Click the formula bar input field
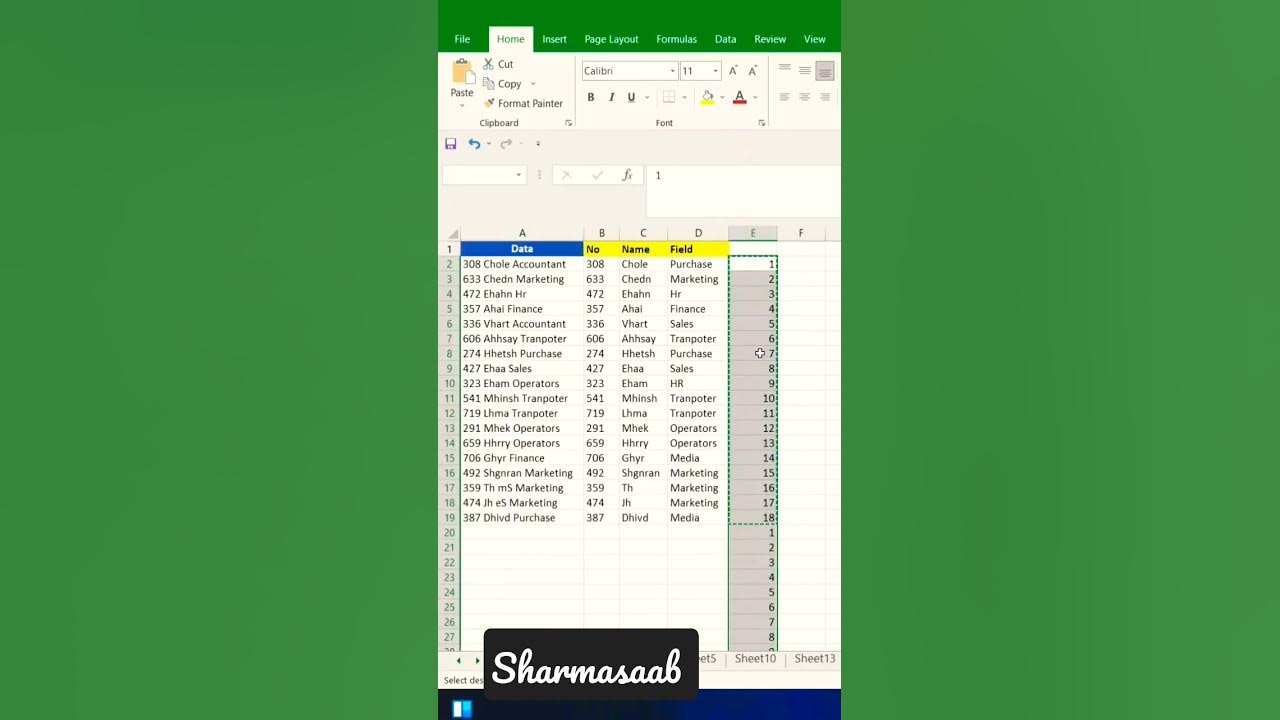1280x720 pixels. (x=743, y=190)
